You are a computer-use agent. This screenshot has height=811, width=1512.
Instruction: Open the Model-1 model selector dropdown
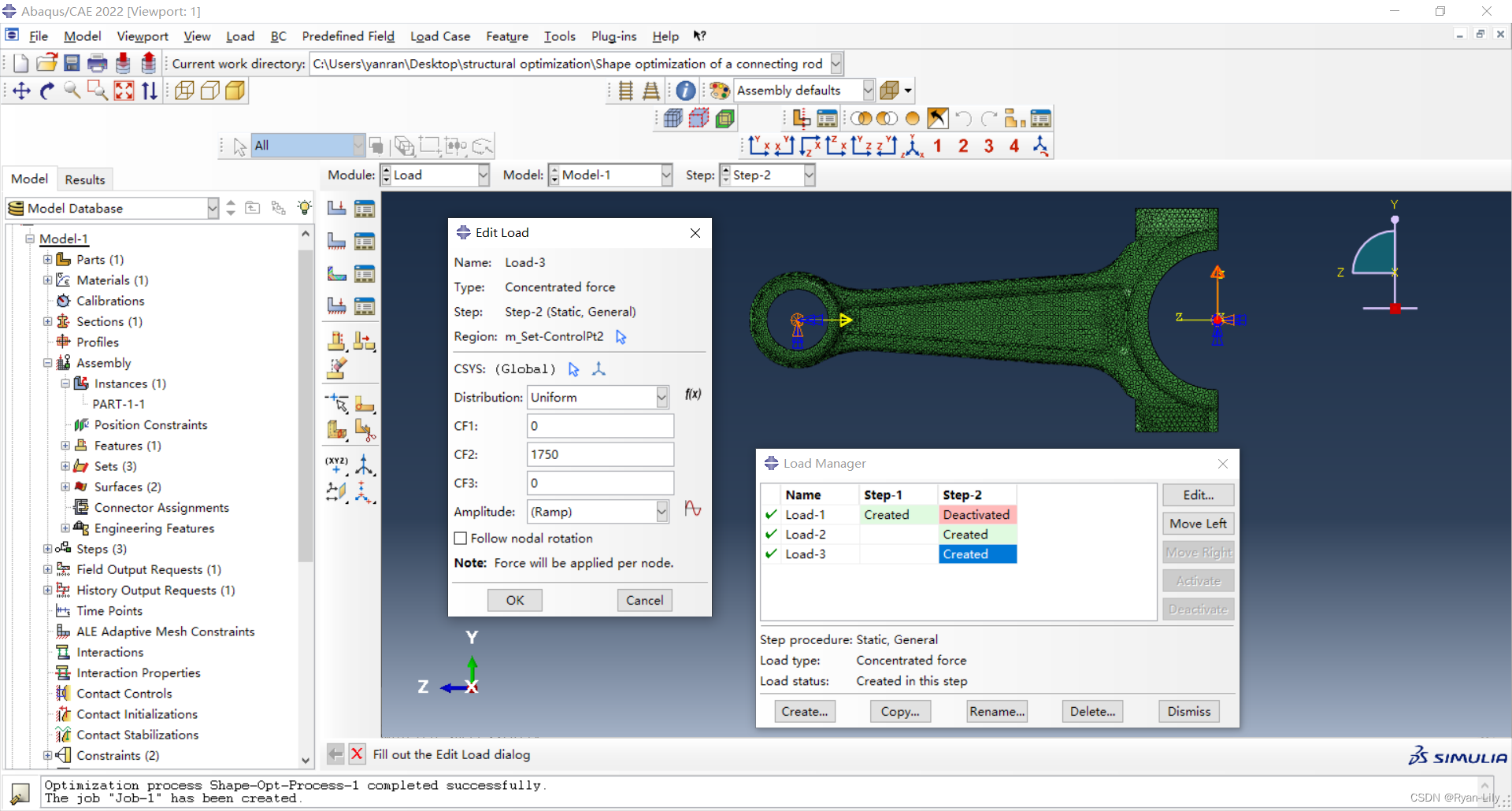610,175
